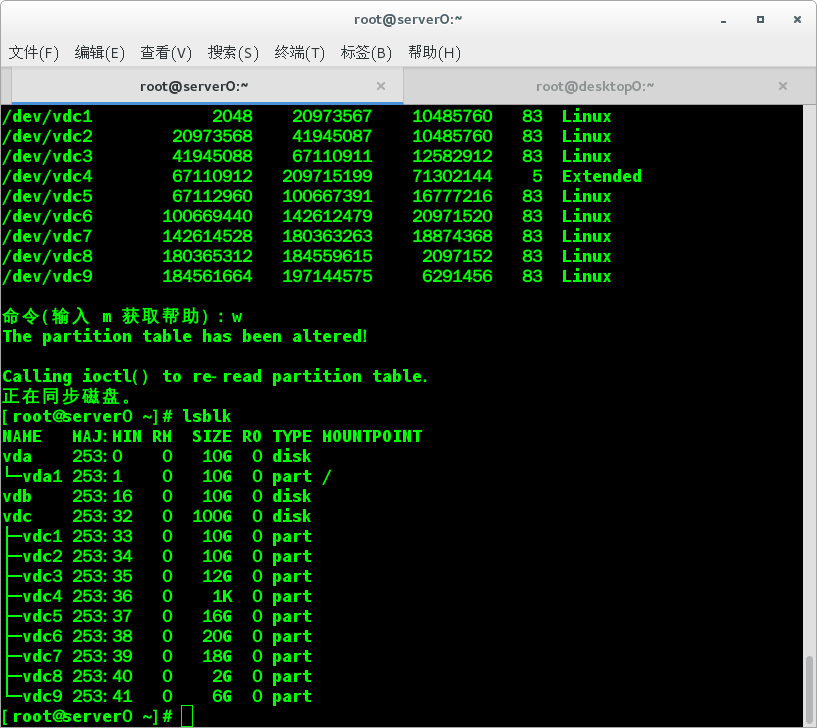This screenshot has height=728, width=817.
Task: Click the /dev/vdc2 fdisk row
Action: [x=306, y=137]
